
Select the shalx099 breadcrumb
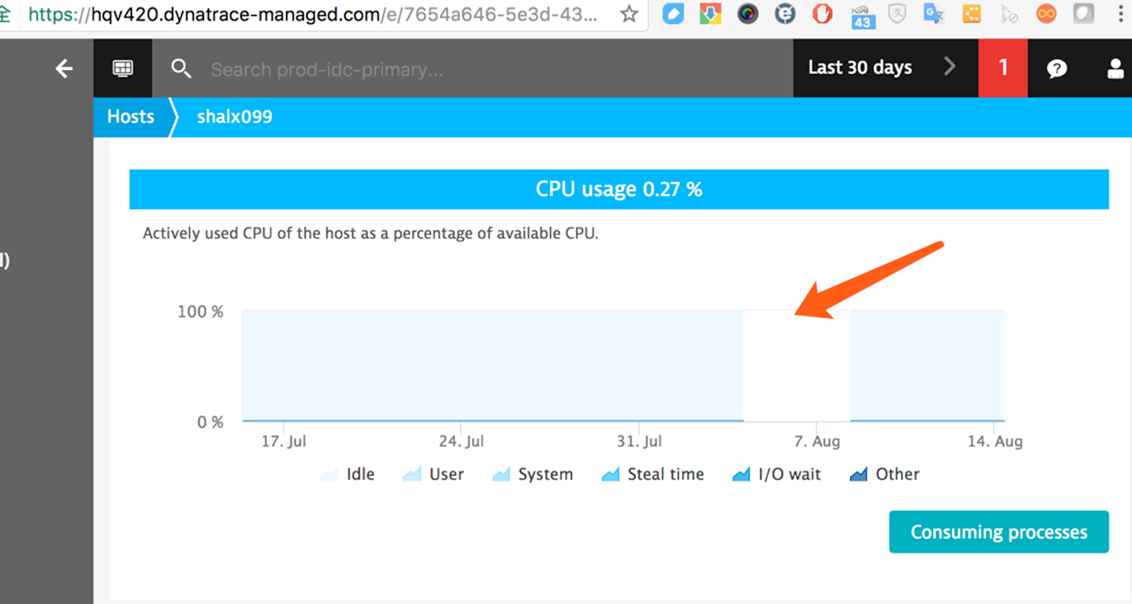click(x=234, y=117)
